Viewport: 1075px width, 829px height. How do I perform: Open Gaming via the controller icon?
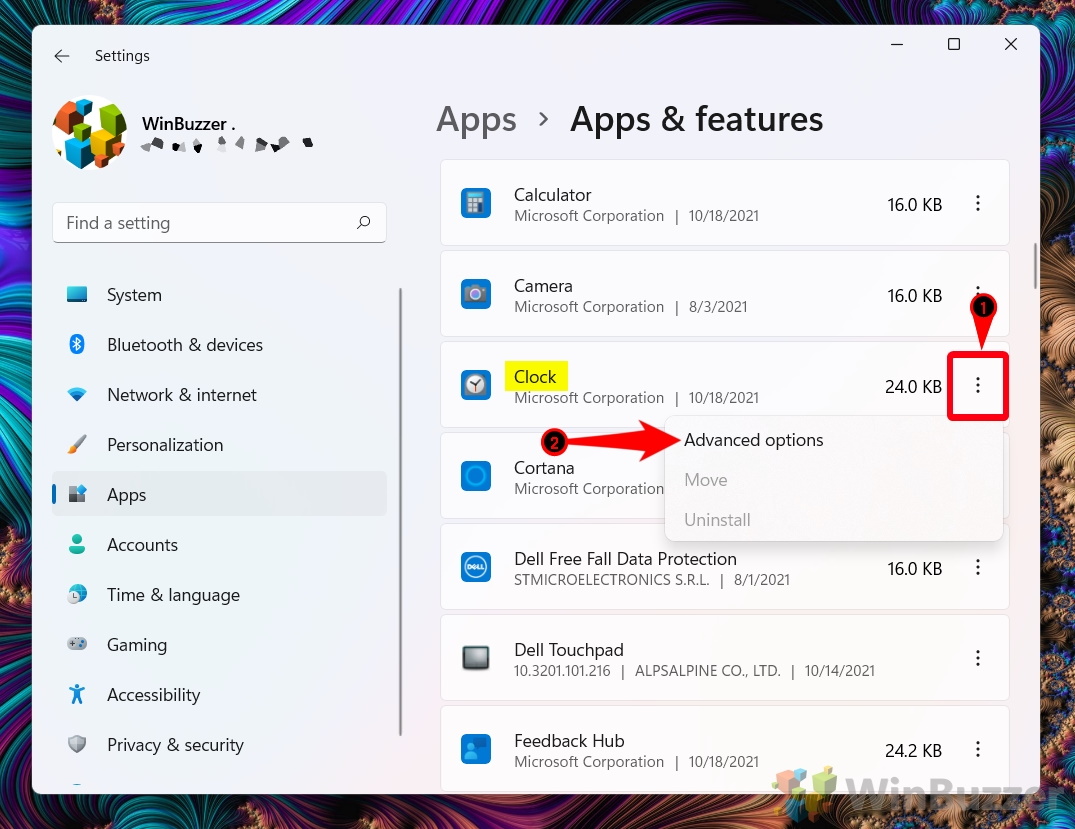pos(77,644)
